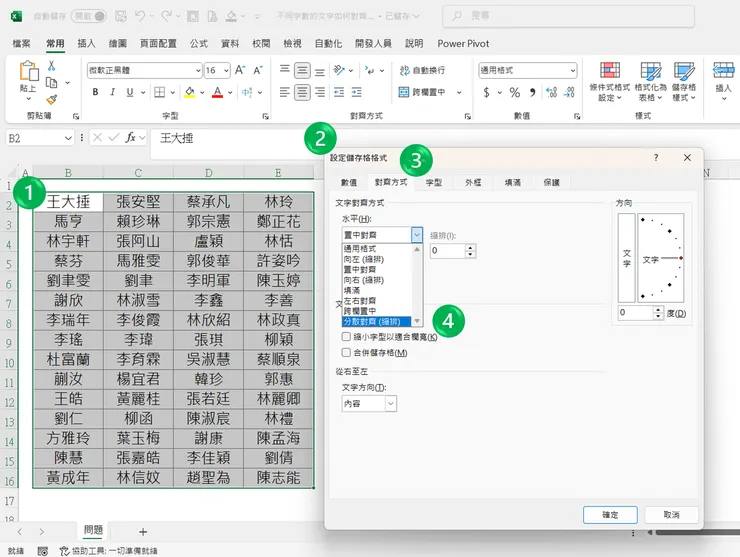This screenshot has height=557, width=740.
Task: Toggle the 自動儲存 autosave switch
Action: (88, 16)
